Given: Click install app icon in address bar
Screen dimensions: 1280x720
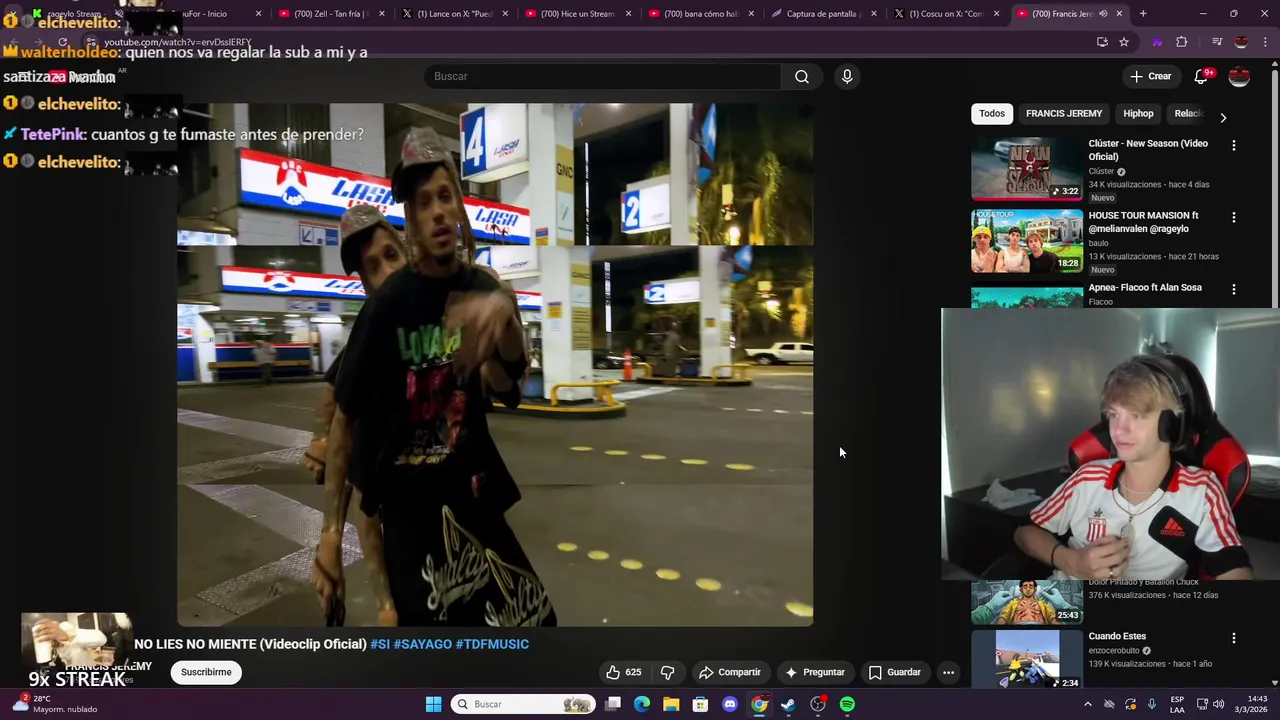Looking at the screenshot, I should tap(1102, 42).
